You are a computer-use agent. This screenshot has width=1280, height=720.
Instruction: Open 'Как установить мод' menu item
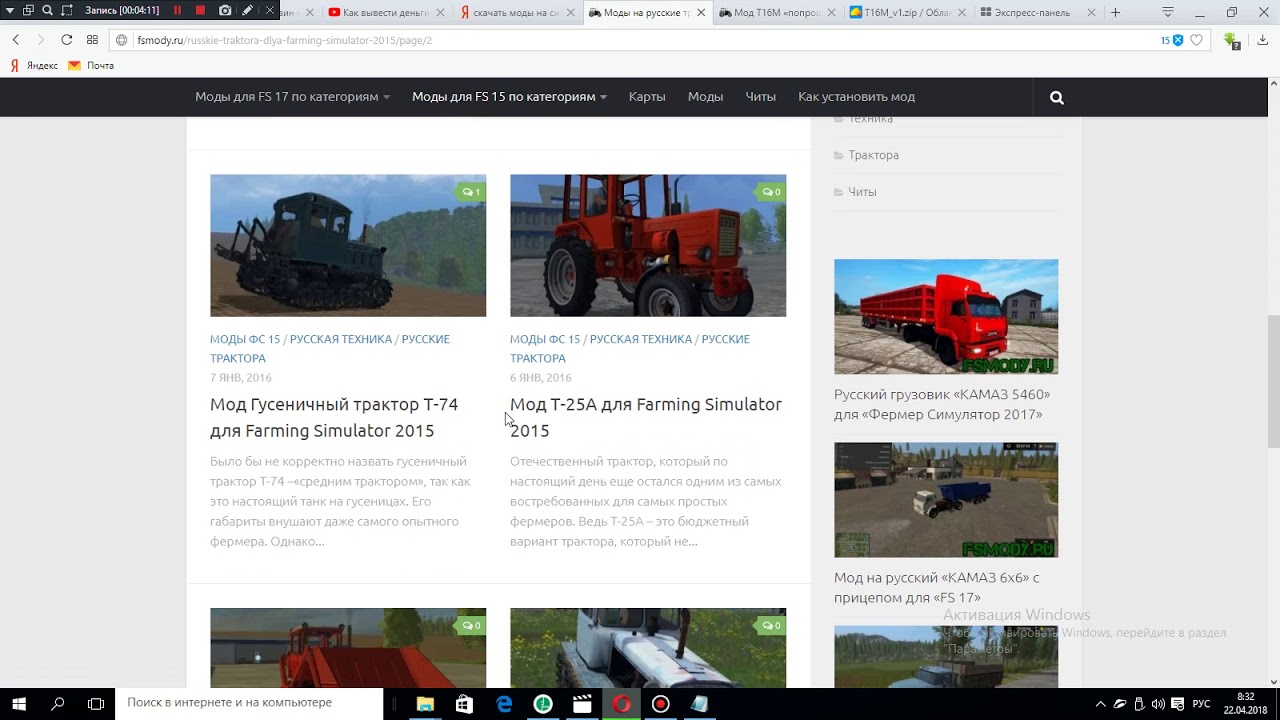pyautogui.click(x=856, y=97)
